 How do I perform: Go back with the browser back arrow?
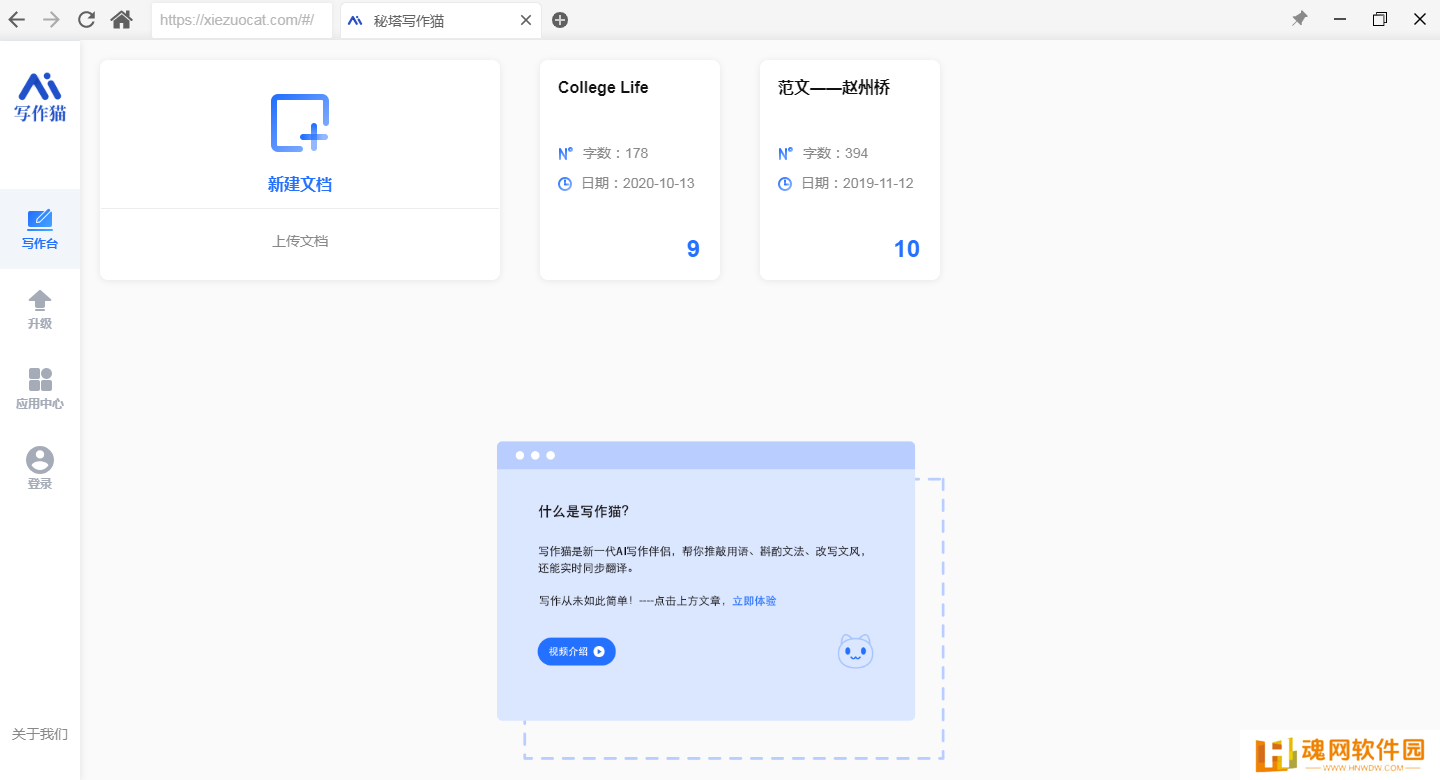(x=17, y=19)
